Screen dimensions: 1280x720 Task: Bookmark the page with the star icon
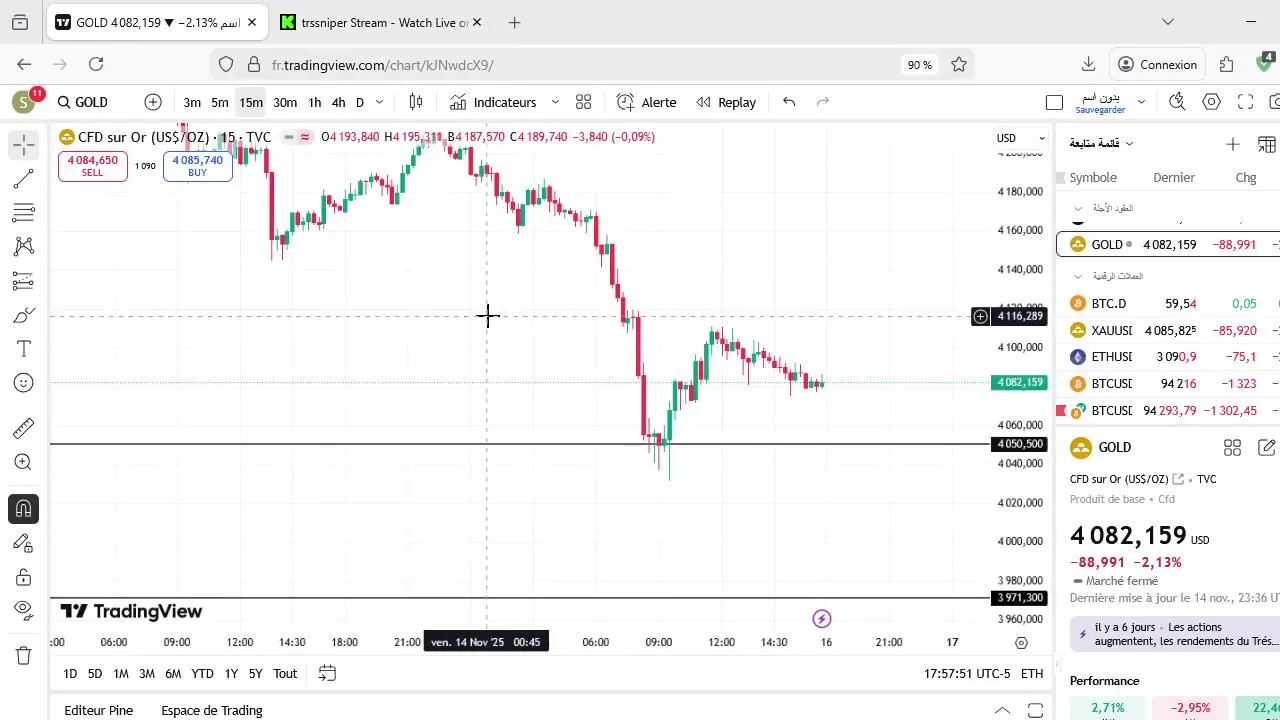[959, 64]
